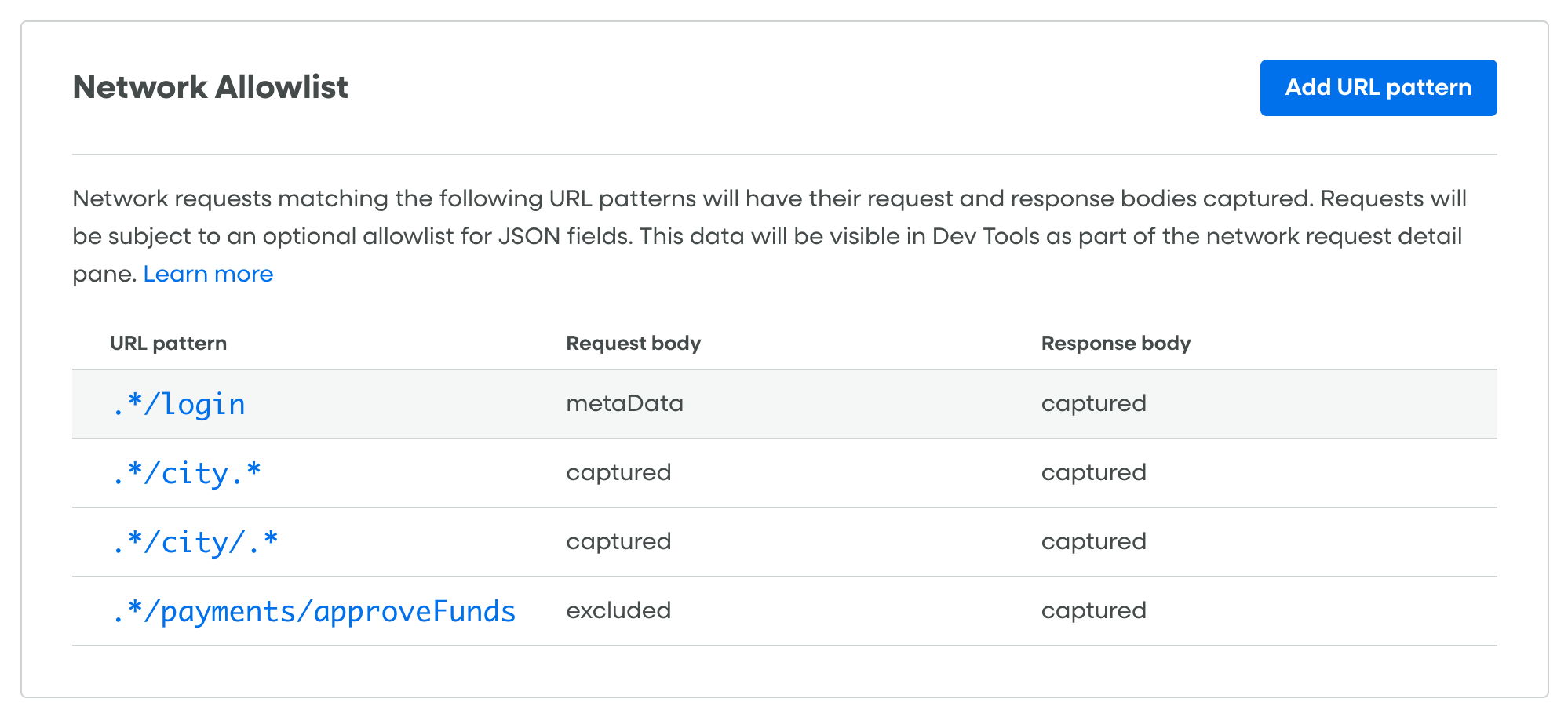Open the Learn more link

pos(208,274)
